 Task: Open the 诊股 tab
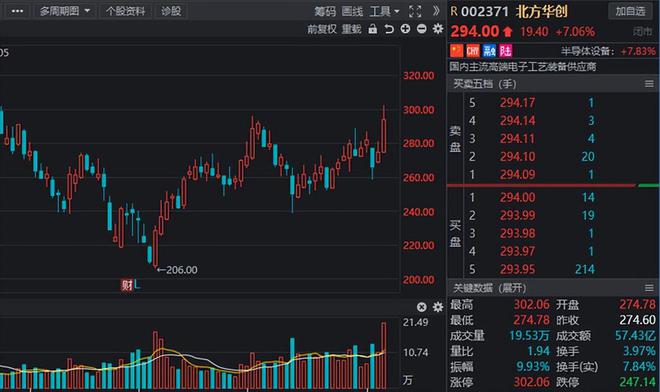point(171,11)
